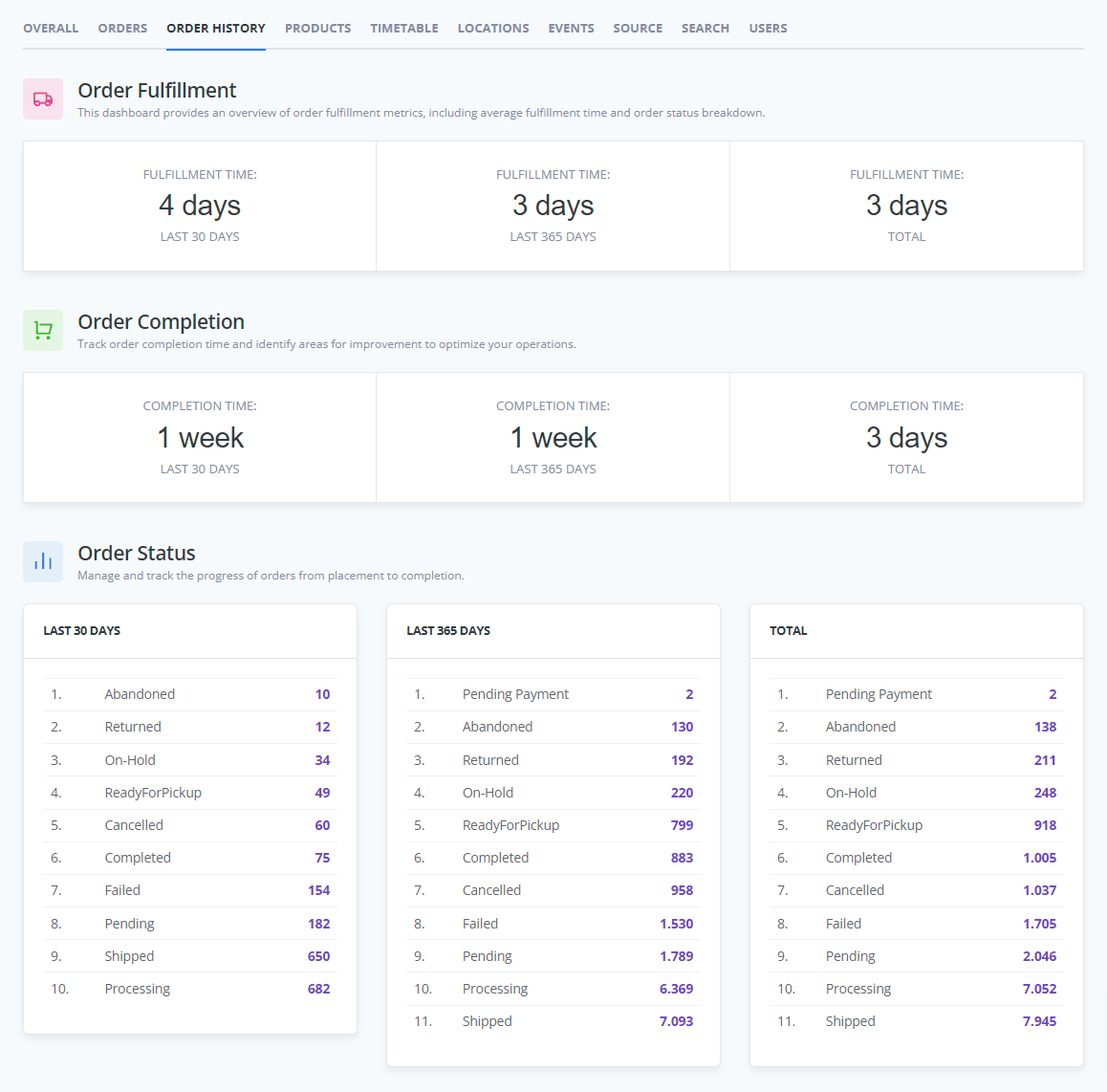The image size is (1107, 1092).
Task: Select the Order History tab
Action: [x=216, y=29]
